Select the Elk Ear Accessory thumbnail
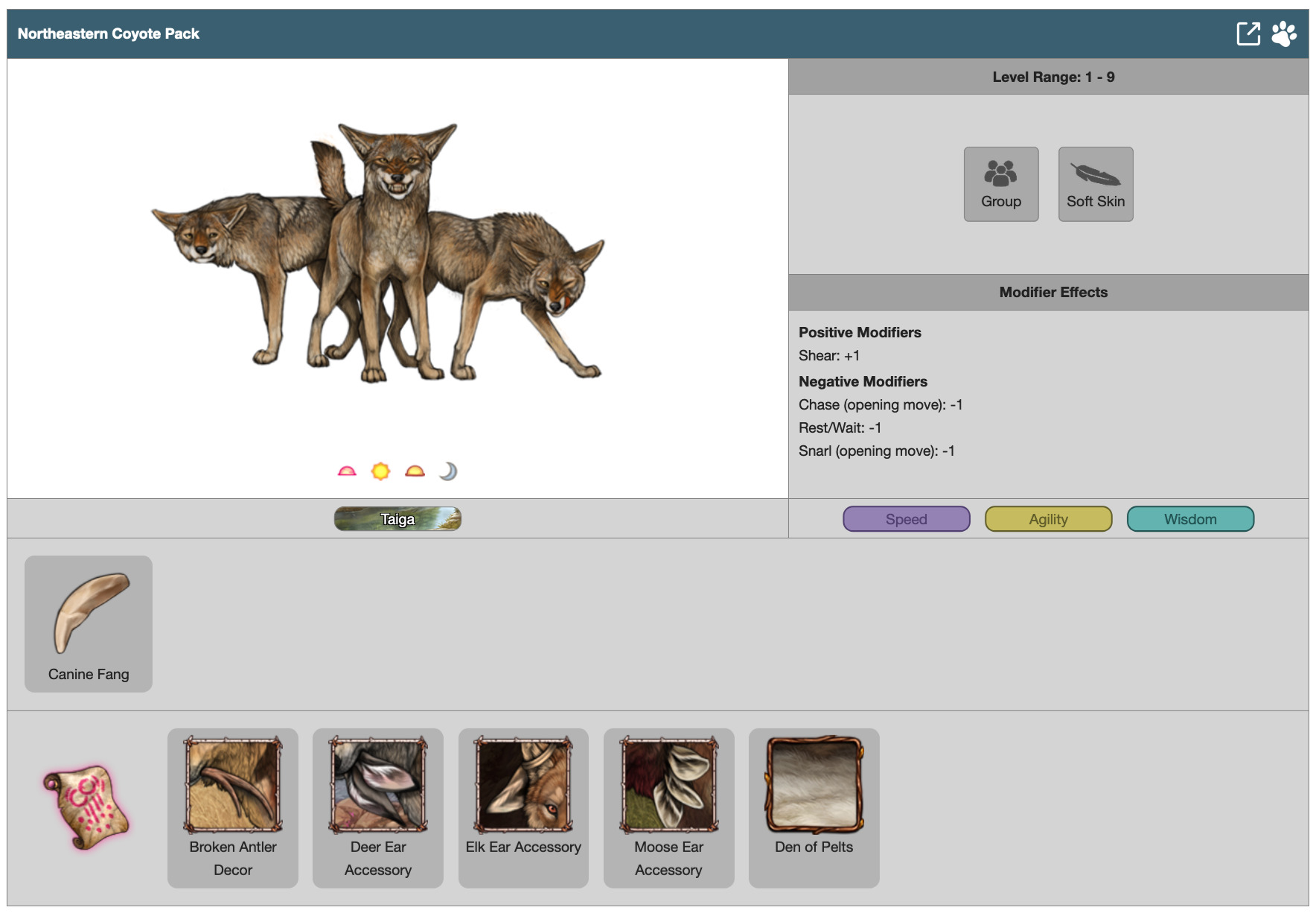Viewport: 1316px width, 916px height. point(523,785)
